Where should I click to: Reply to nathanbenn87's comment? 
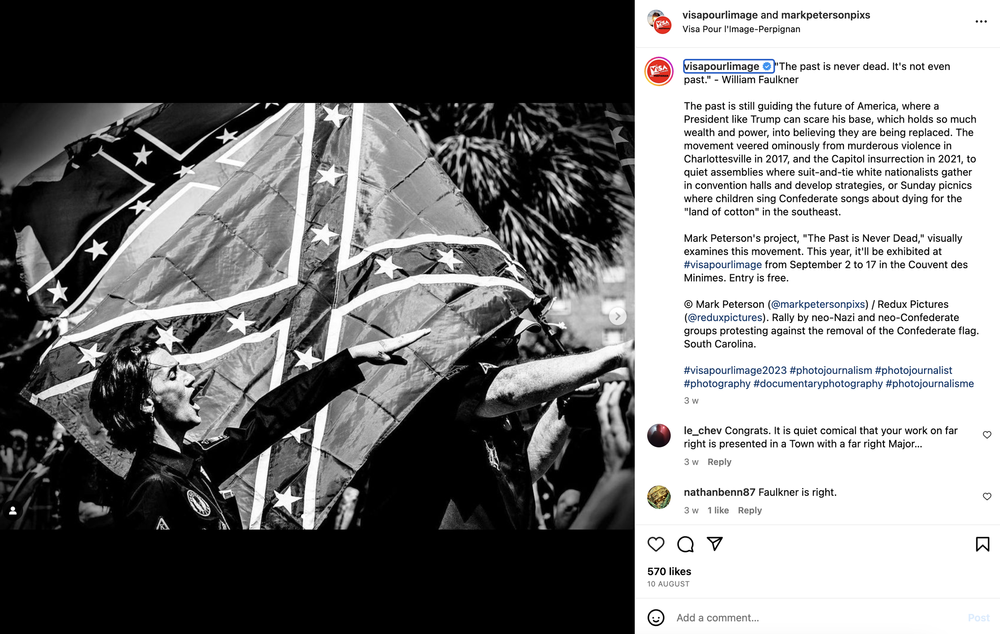750,510
